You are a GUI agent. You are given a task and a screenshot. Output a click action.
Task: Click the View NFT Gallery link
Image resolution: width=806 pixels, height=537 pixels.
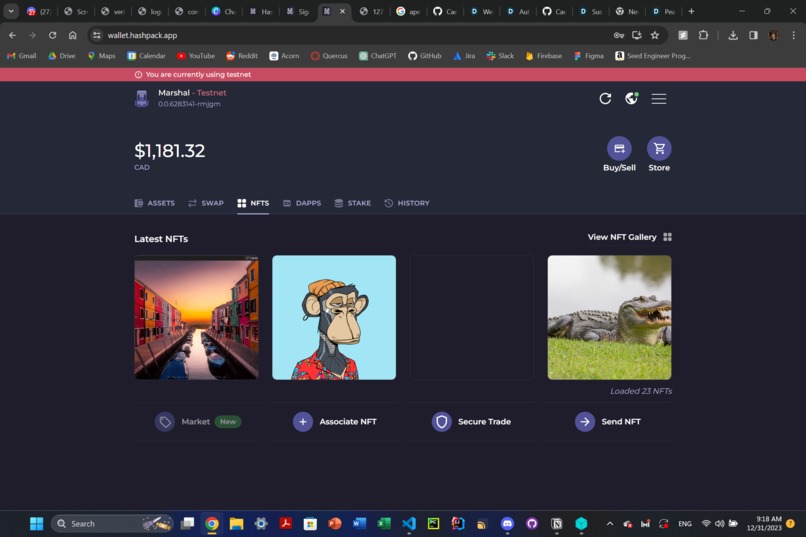click(622, 237)
